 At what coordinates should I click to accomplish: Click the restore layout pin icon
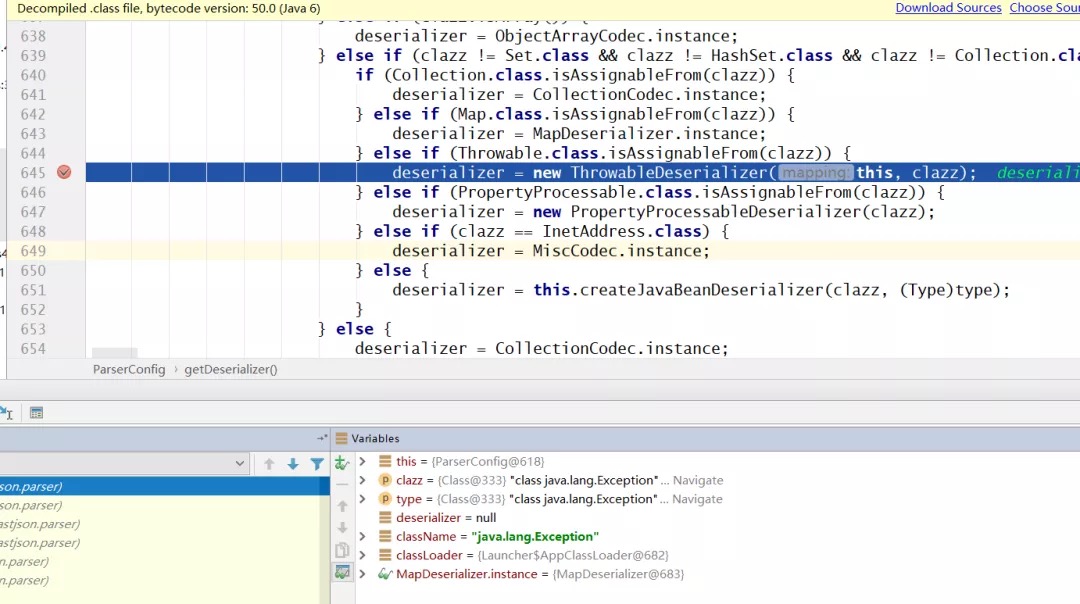[322, 438]
